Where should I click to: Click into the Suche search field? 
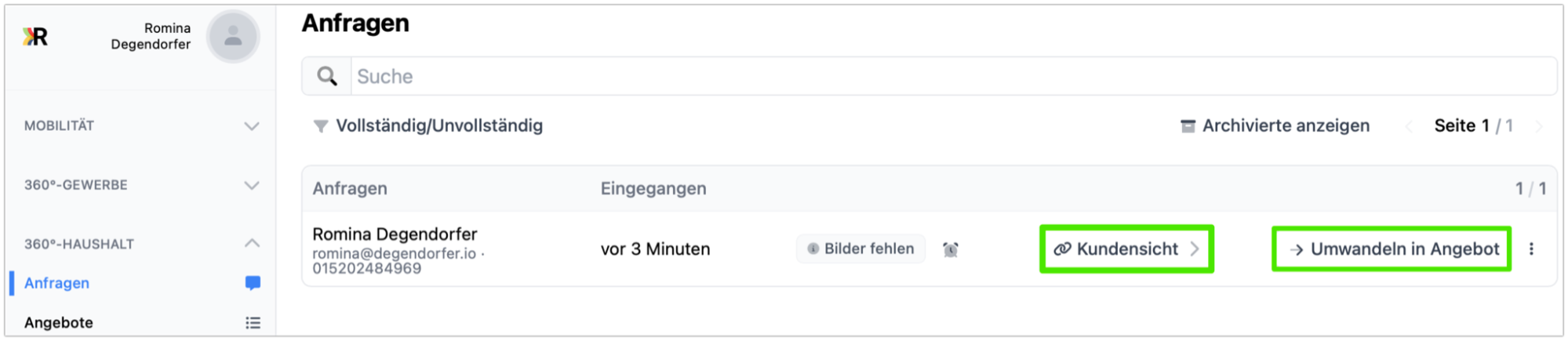coord(941,76)
